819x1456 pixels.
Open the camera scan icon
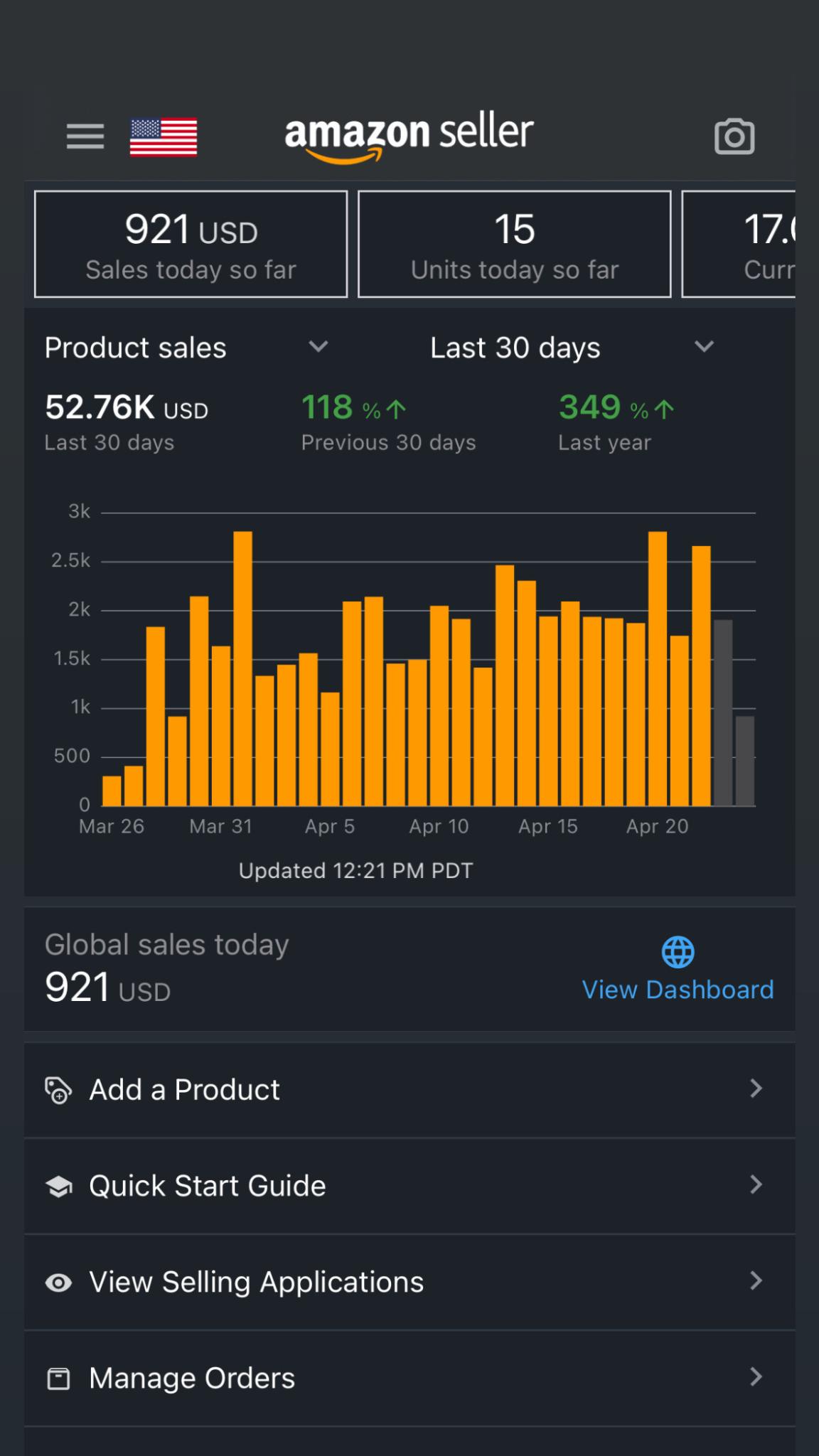[x=734, y=136]
